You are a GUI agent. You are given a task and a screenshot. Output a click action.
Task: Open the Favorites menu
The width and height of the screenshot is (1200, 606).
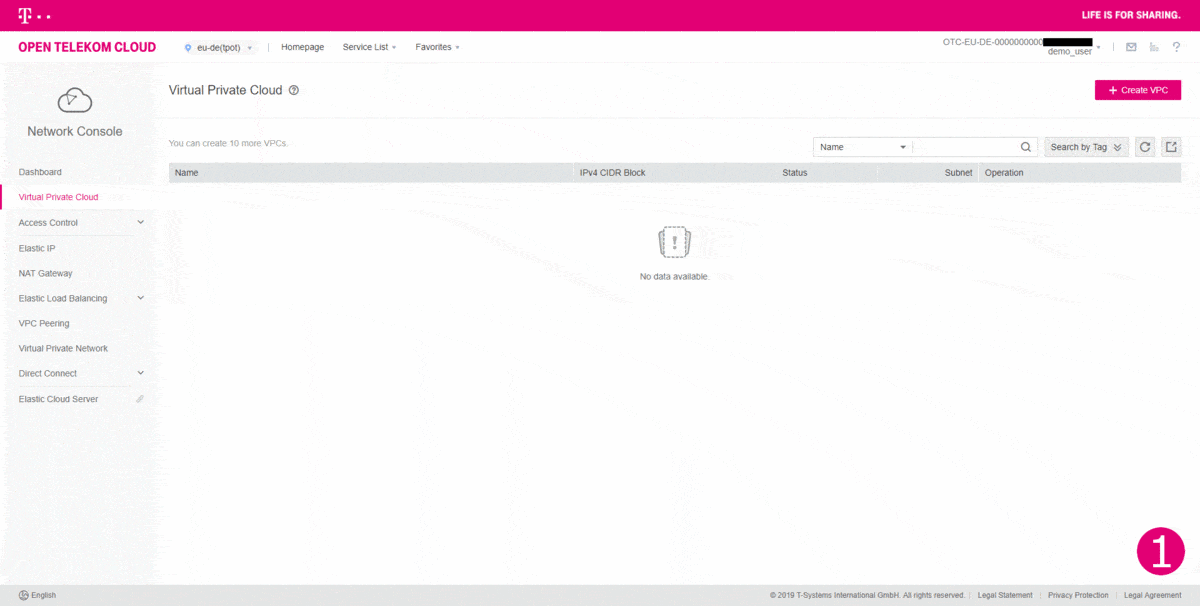(437, 47)
